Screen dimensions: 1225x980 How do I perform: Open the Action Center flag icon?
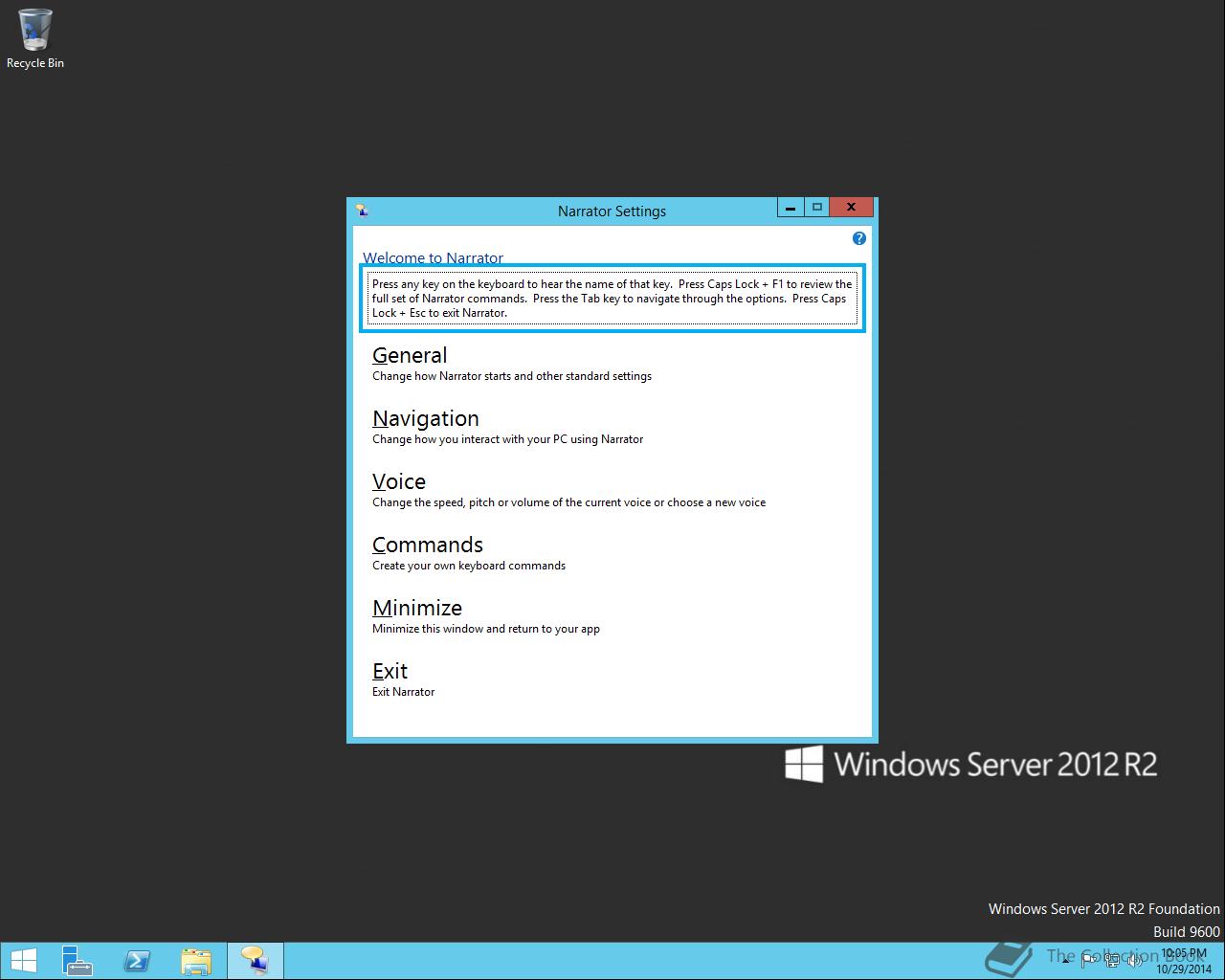[x=1088, y=960]
